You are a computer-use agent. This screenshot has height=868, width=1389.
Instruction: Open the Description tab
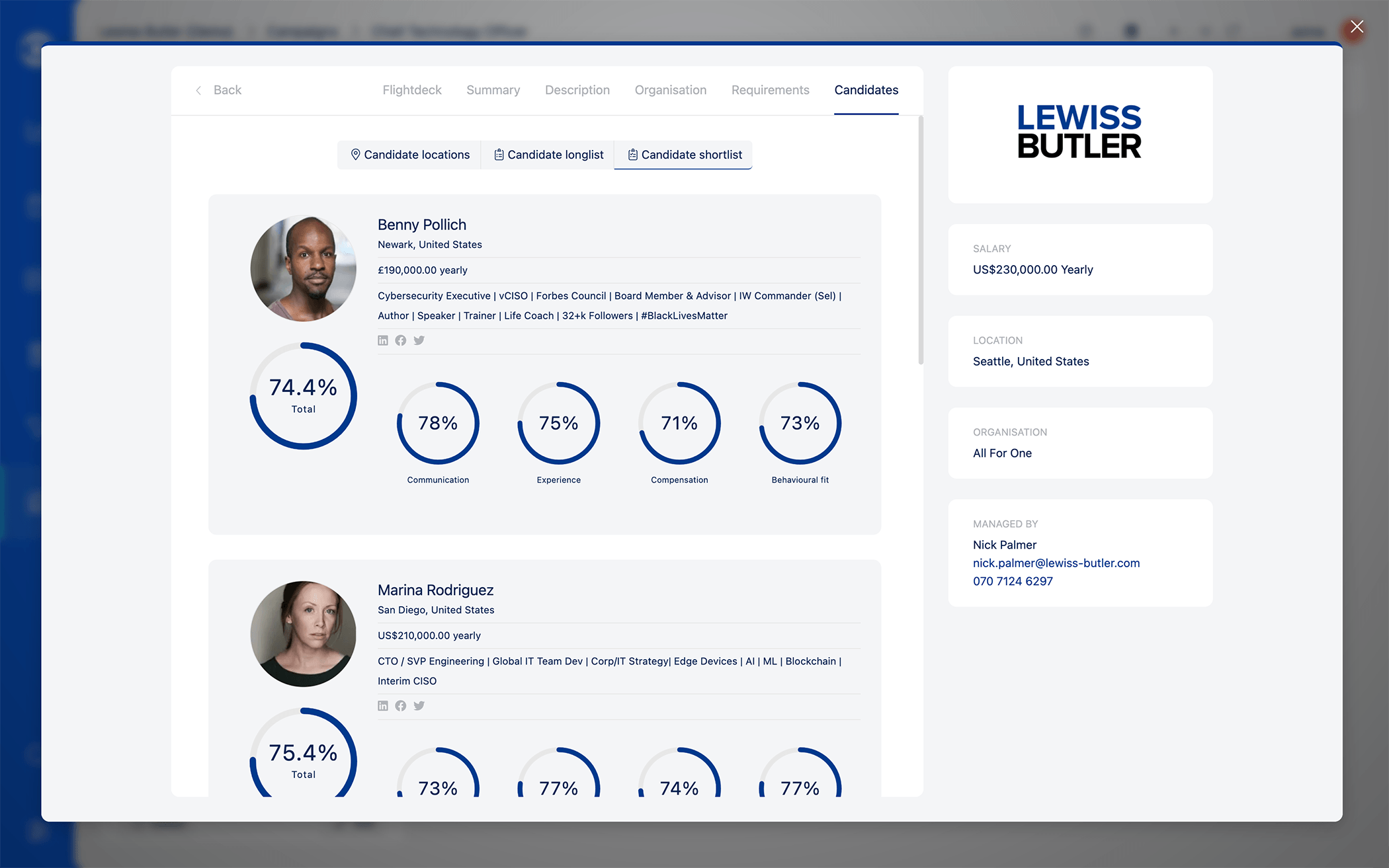(x=577, y=90)
